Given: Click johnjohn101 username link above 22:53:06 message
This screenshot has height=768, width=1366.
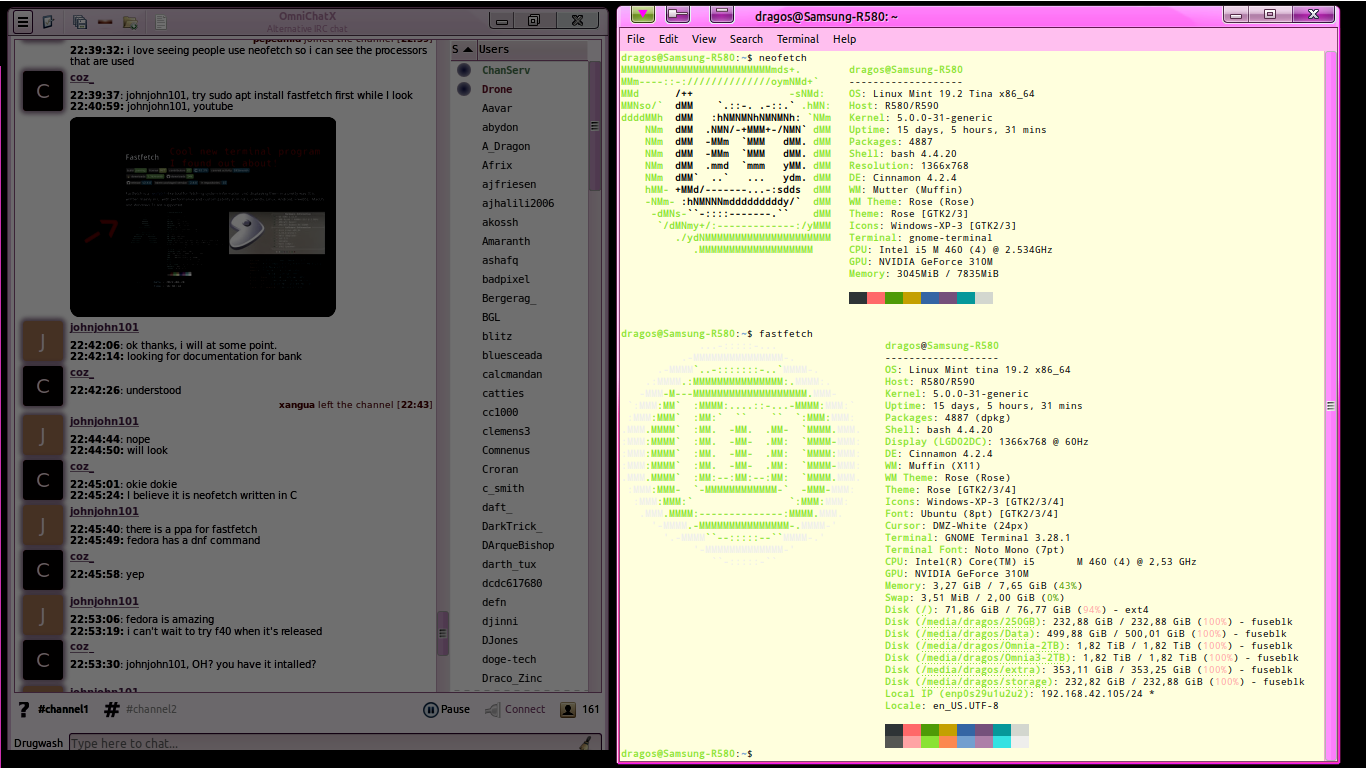Looking at the screenshot, I should (x=104, y=601).
